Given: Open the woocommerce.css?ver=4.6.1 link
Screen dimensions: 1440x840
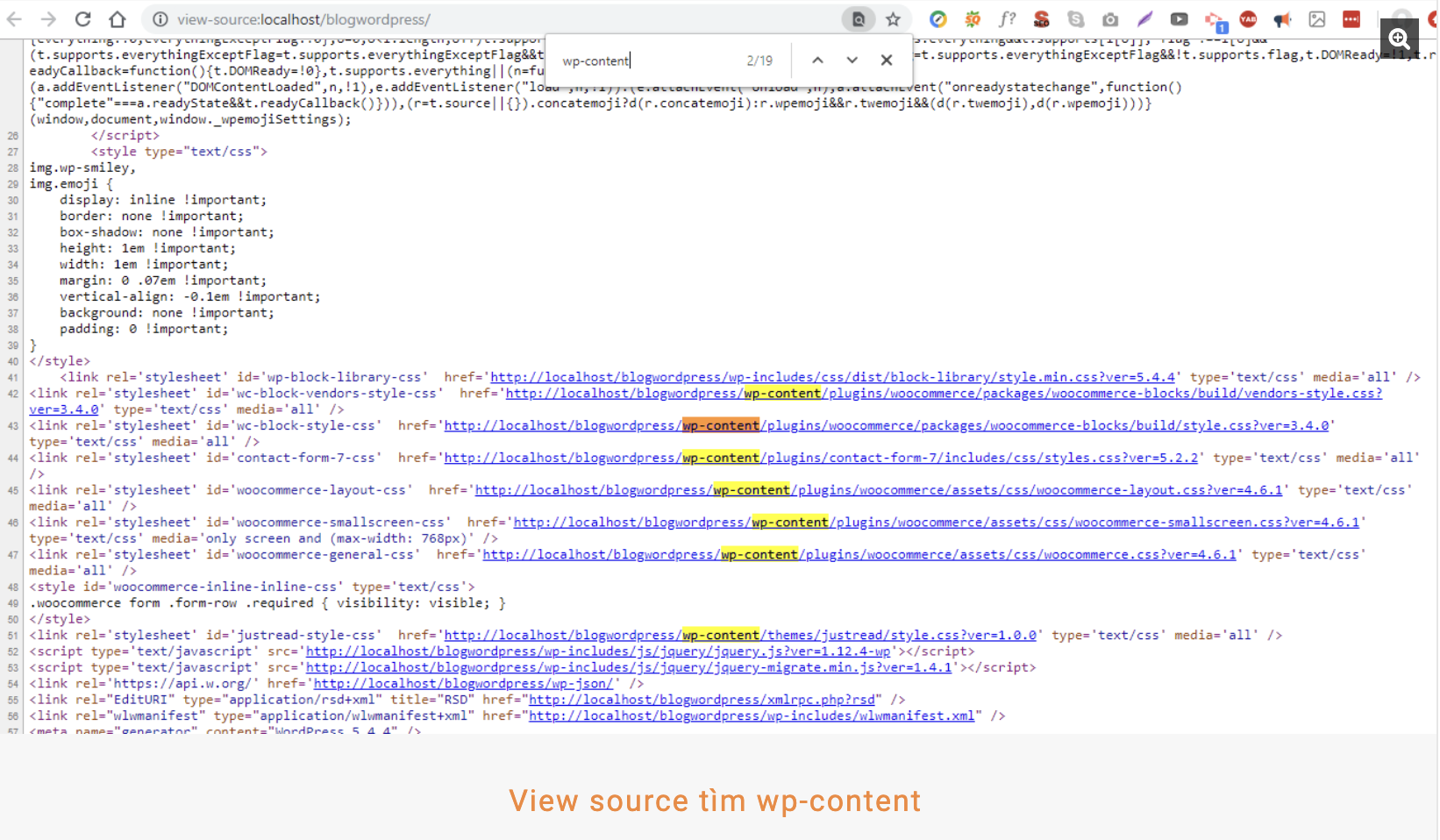Looking at the screenshot, I should point(859,555).
